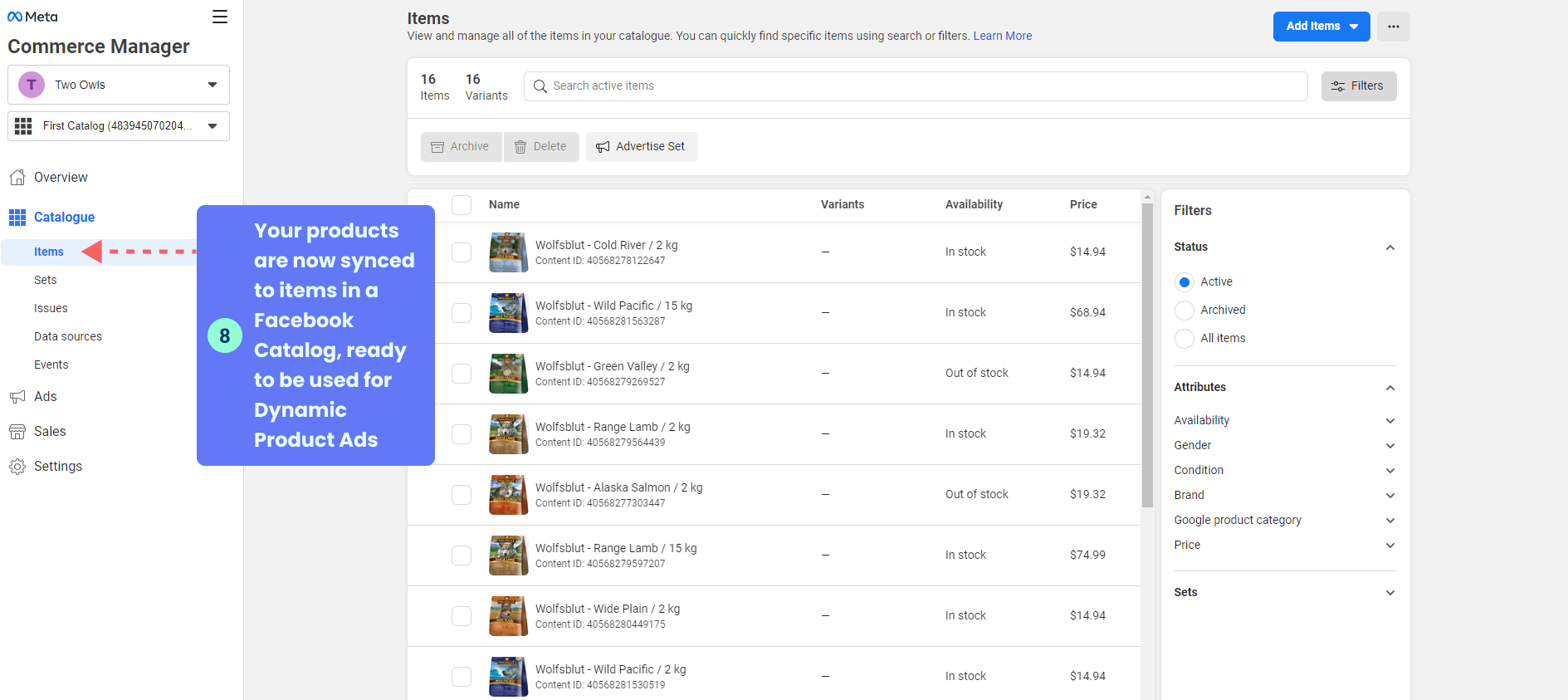1568x700 pixels.
Task: Click the Delete button
Action: pos(541,147)
